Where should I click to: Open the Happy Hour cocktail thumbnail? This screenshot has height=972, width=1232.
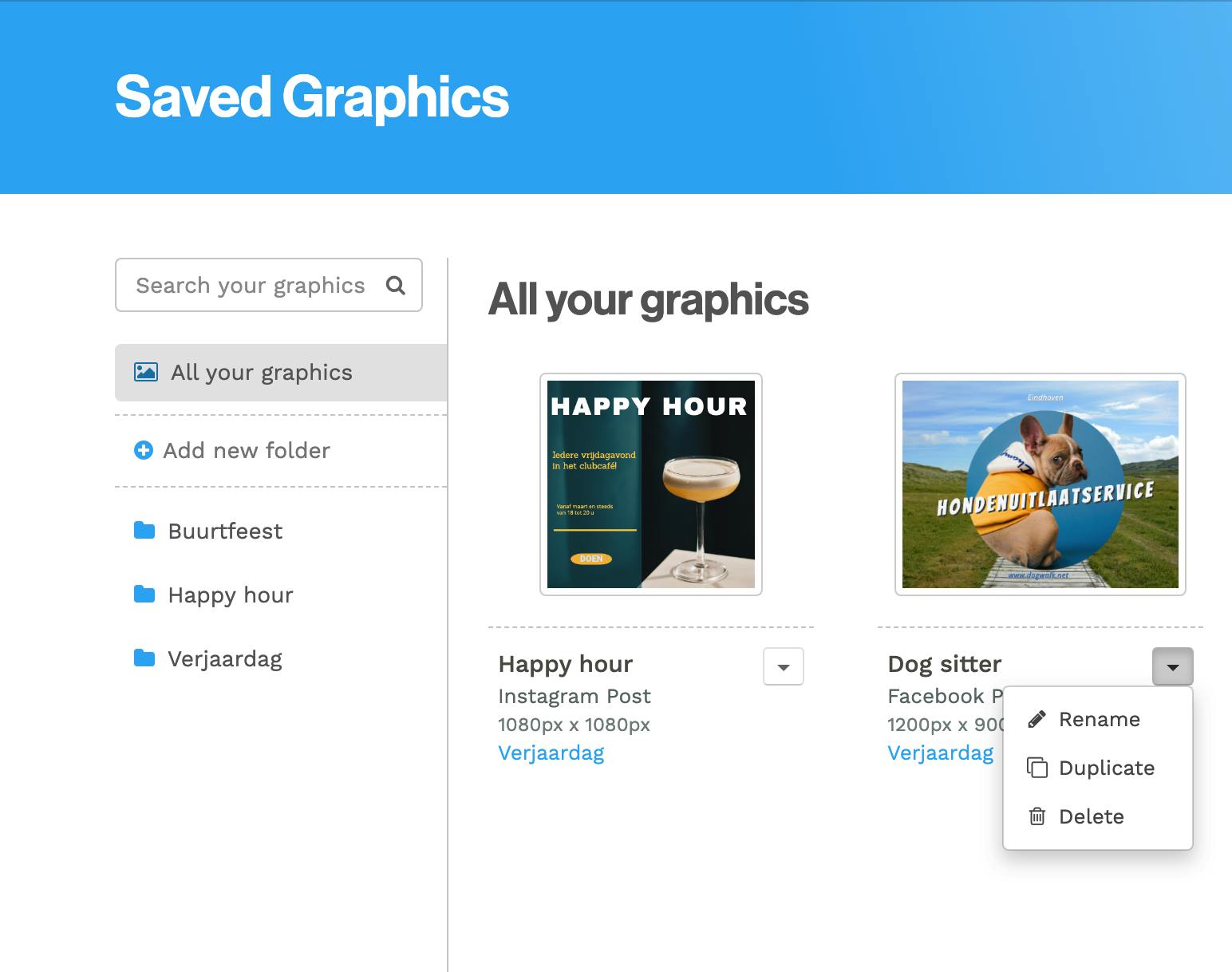(x=651, y=484)
